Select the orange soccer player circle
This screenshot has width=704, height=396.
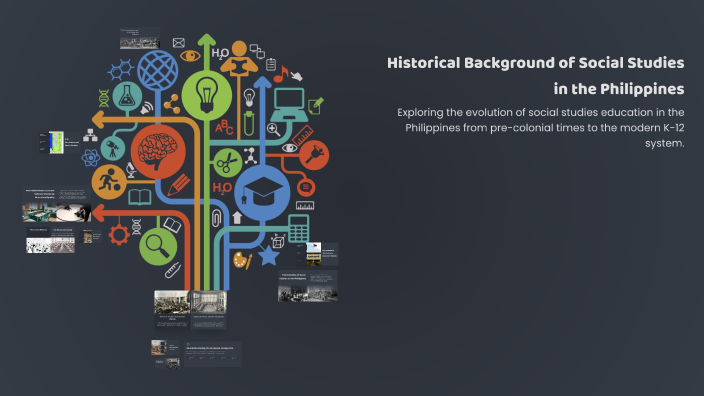(x=109, y=182)
